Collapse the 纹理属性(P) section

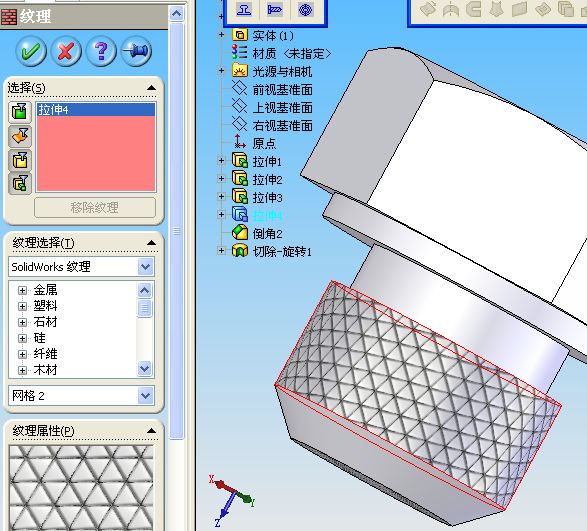152,431
